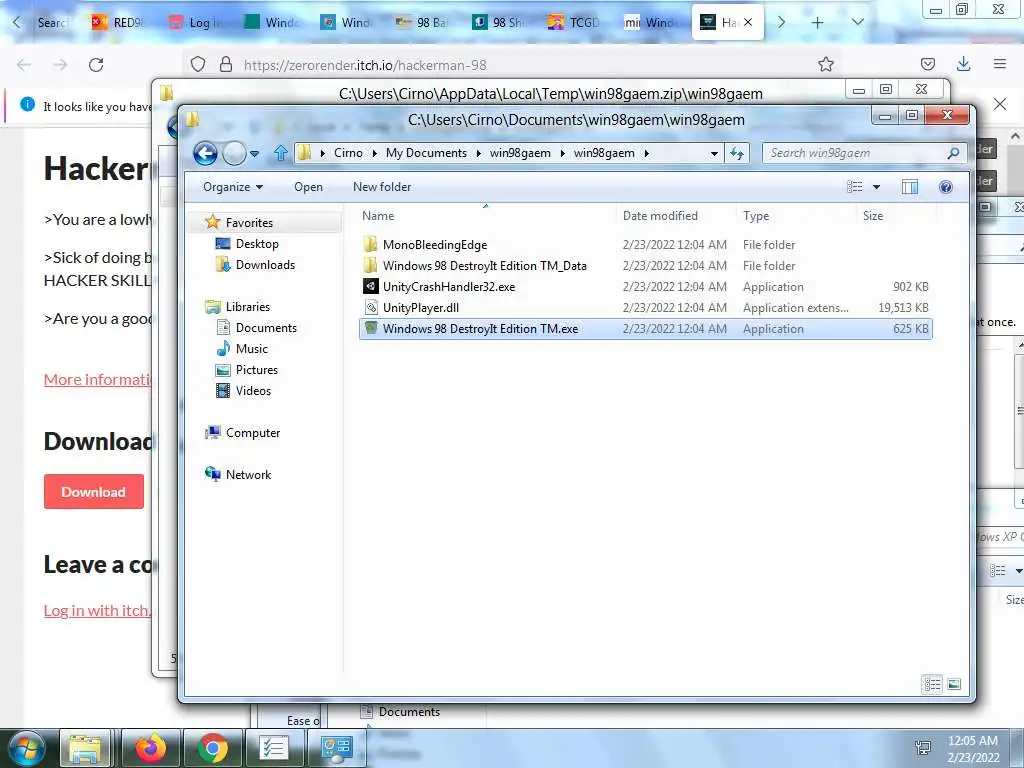1024x768 pixels.
Task: Expand the arrow after Cirno breadcrumb
Action: pyautogui.click(x=374, y=153)
